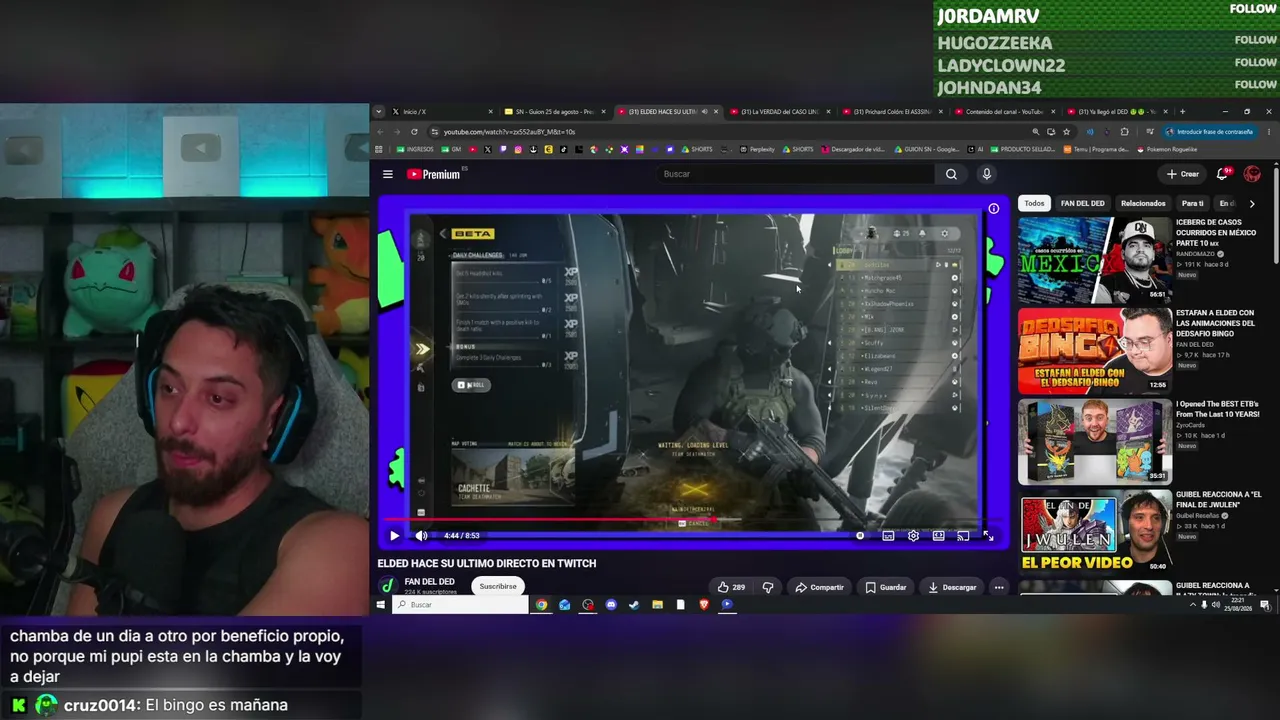This screenshot has height=720, width=1280.
Task: Toggle the autoplay switch in the player
Action: coord(858,536)
